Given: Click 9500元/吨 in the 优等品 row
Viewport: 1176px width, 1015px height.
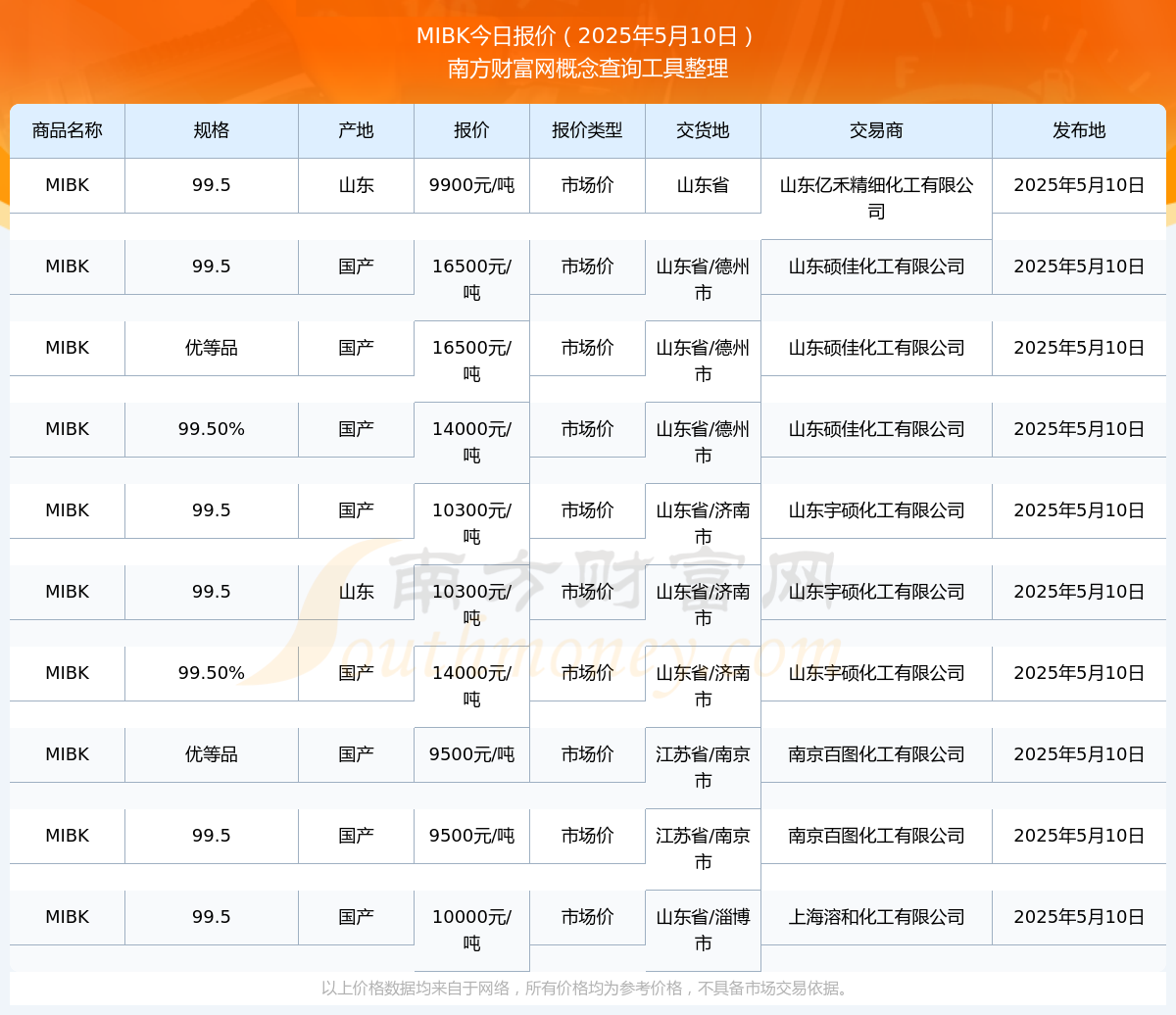Looking at the screenshot, I should click(x=472, y=754).
